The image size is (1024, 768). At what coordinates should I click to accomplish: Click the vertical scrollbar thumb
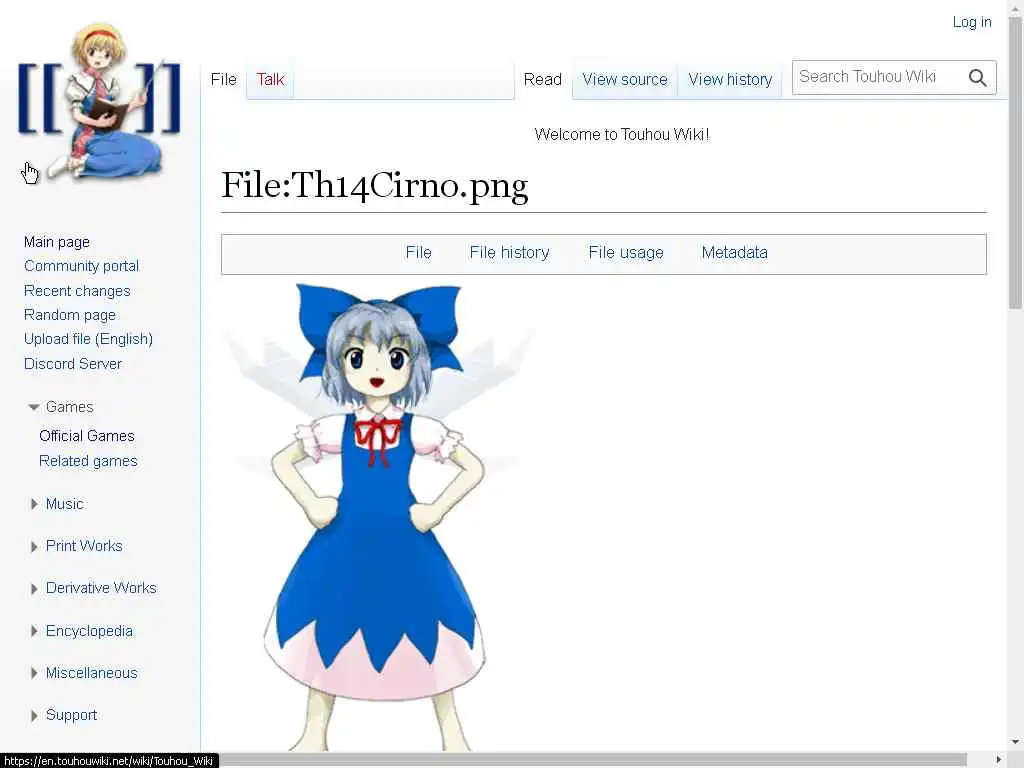[1015, 163]
